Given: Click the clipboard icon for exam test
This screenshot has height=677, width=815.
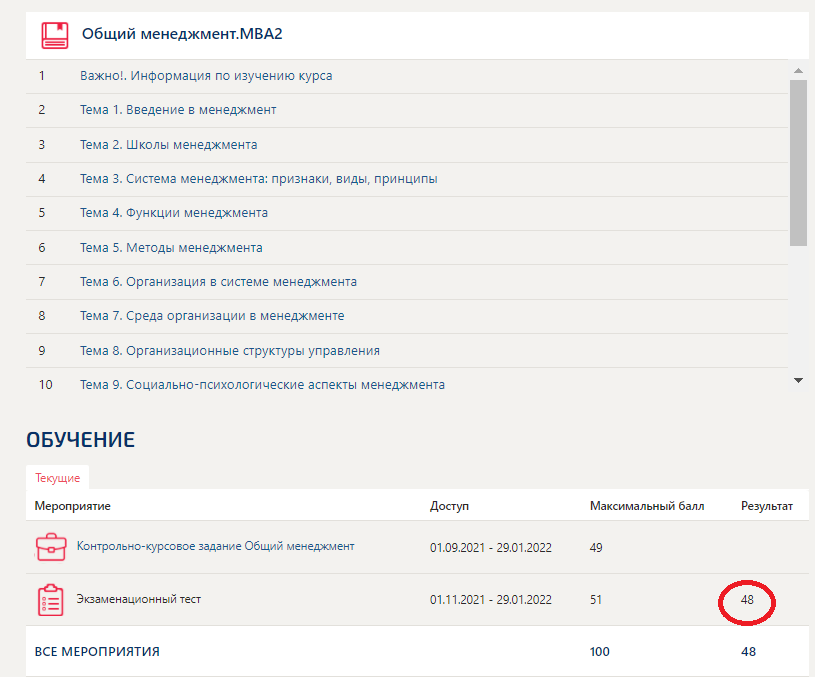Looking at the screenshot, I should (x=50, y=600).
